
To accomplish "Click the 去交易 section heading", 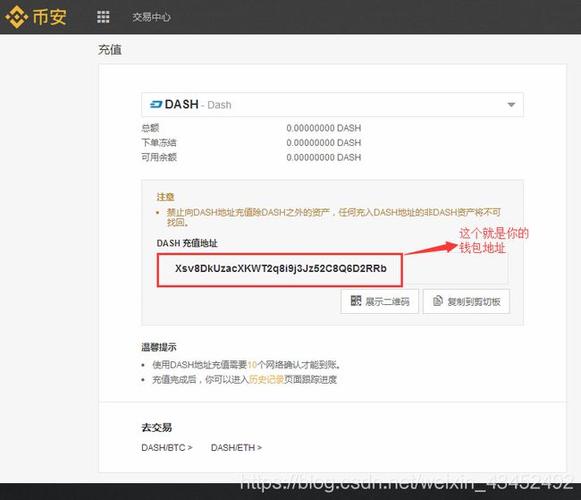I will 156,427.
